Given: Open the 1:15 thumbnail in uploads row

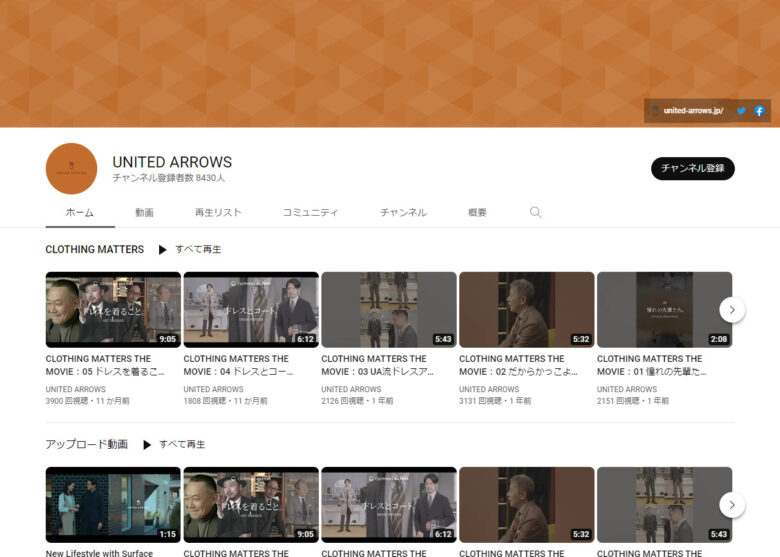Looking at the screenshot, I should (113, 505).
